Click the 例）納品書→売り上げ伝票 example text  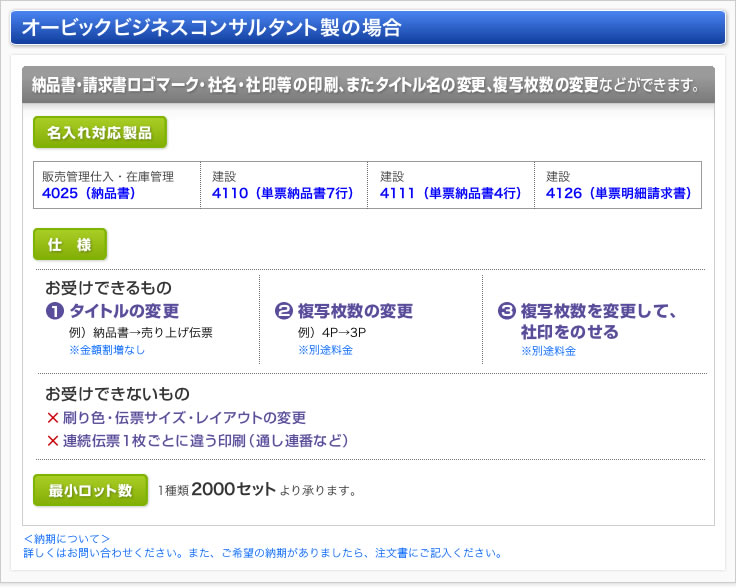141,333
